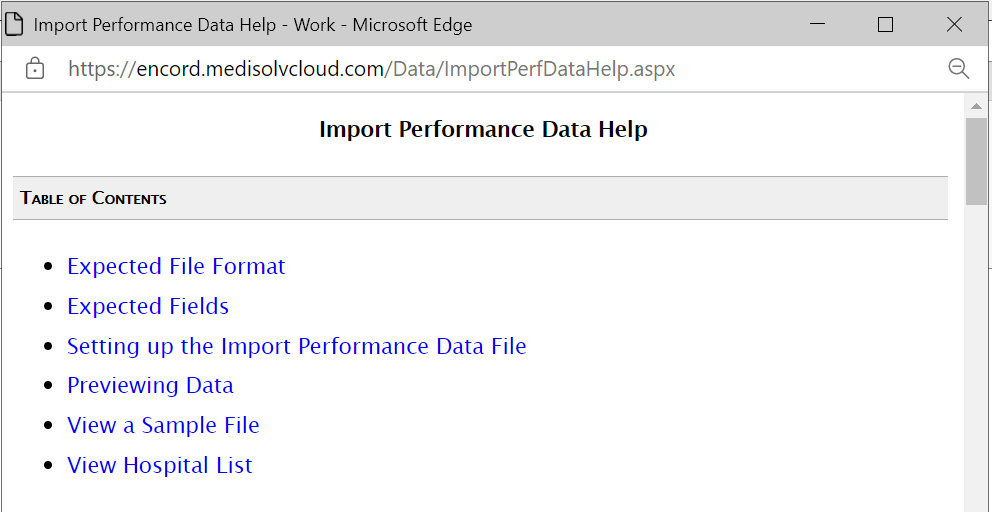The height and width of the screenshot is (512, 992).
Task: Click the bullet beside Previewing Data
Action: pos(49,386)
